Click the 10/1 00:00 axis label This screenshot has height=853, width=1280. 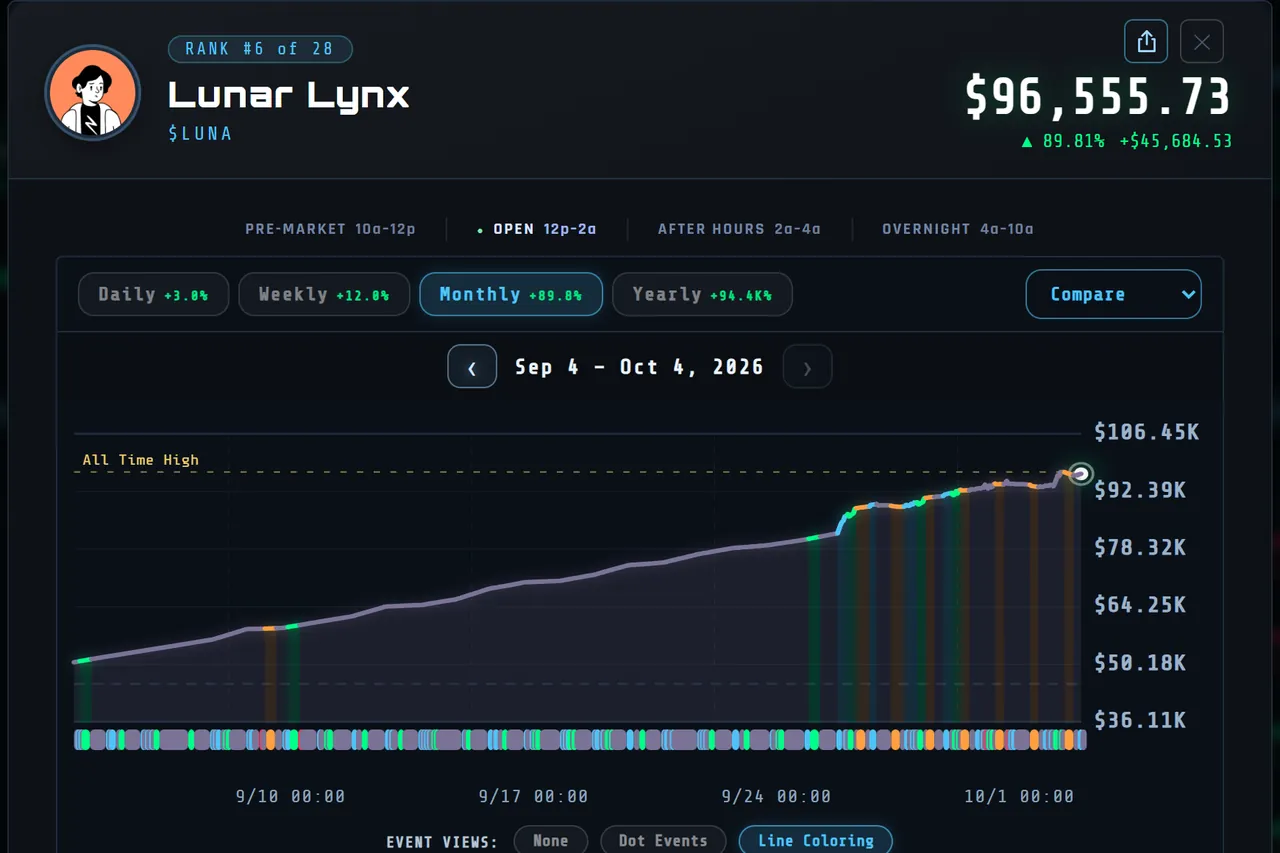tap(1019, 797)
